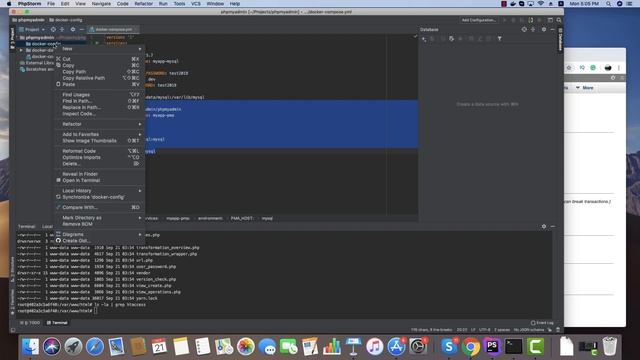Choose Synchronize 'docker-config'
Screen dimensions: 640x360
pyautogui.click(x=99, y=197)
